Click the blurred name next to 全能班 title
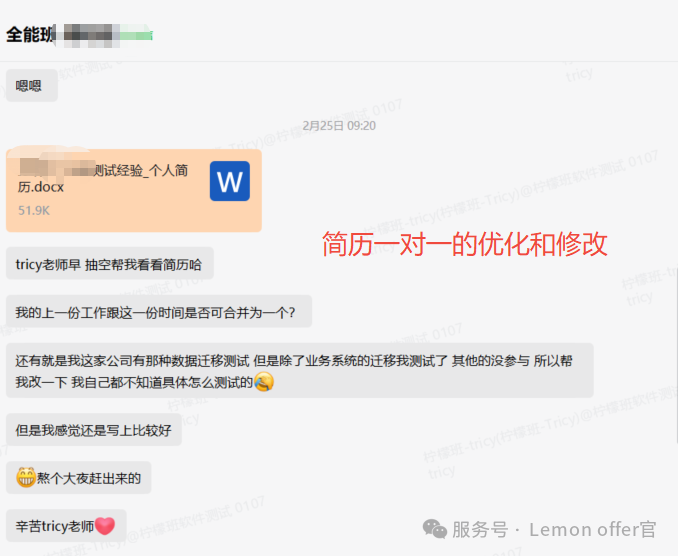678x556 pixels. 108,35
